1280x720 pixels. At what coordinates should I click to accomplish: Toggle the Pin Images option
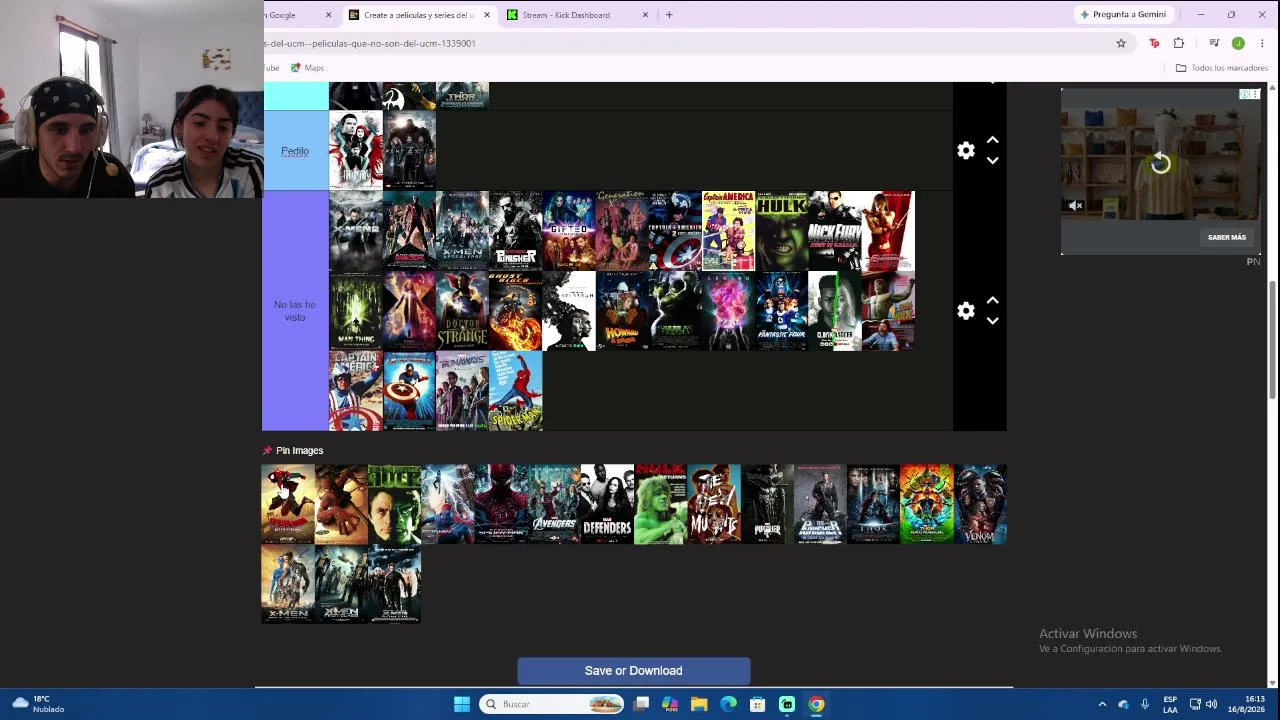293,451
